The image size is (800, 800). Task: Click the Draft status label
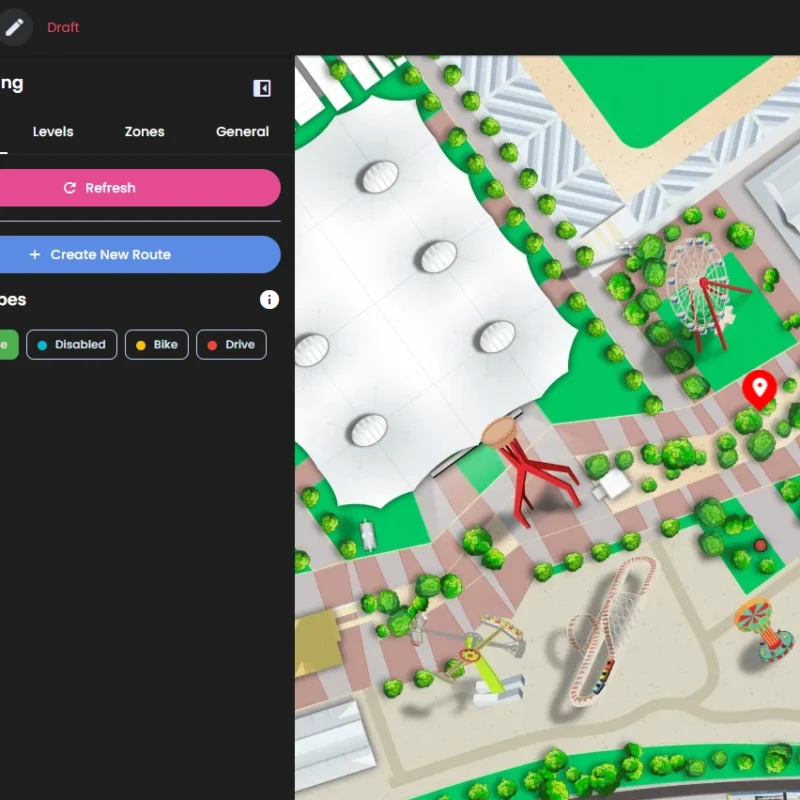pos(63,27)
